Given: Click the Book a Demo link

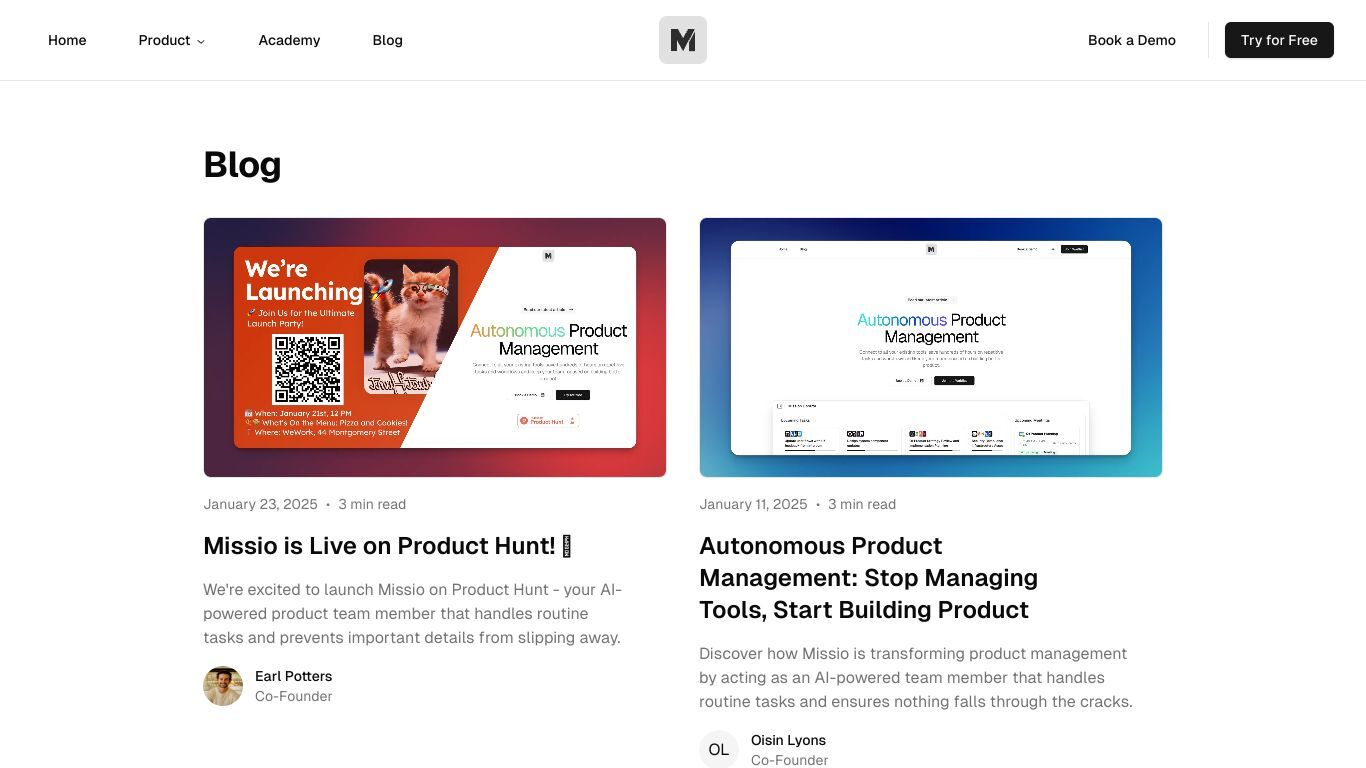Looking at the screenshot, I should 1132,40.
